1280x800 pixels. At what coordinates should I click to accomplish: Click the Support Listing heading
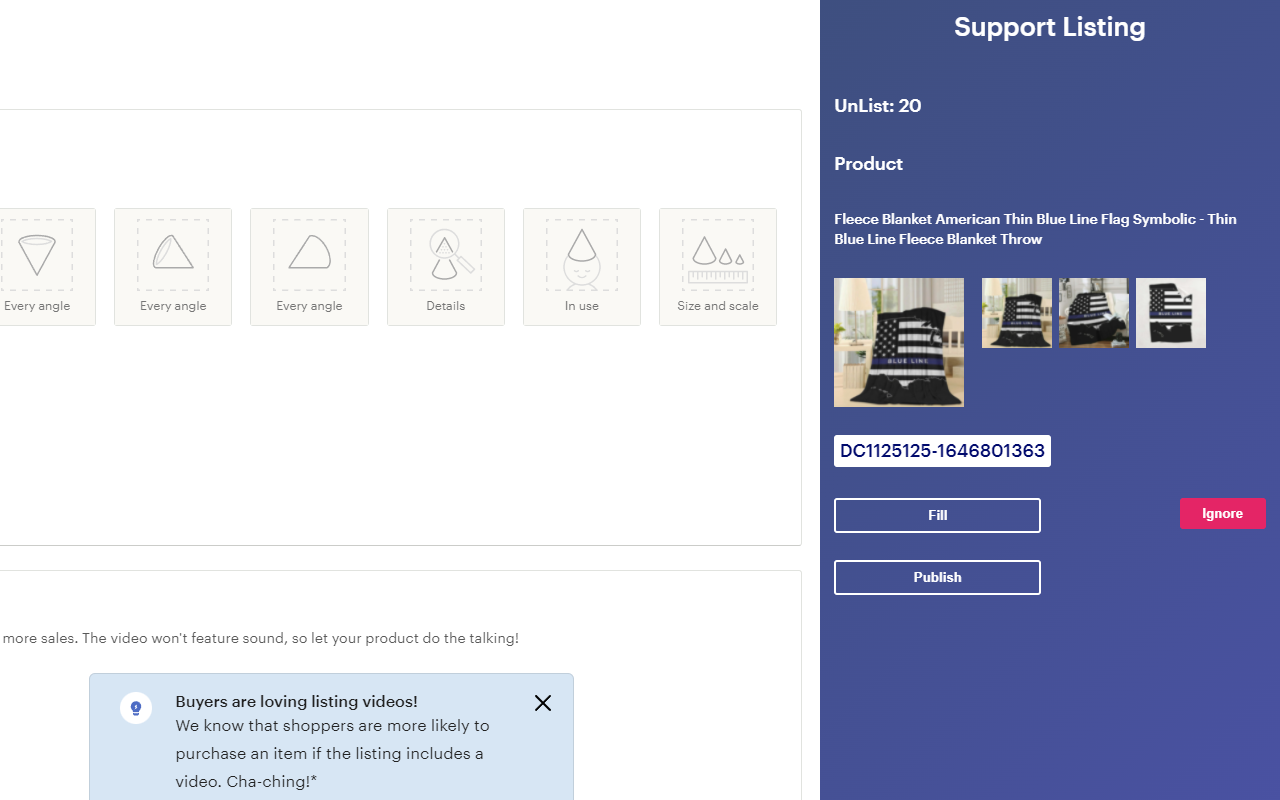(1050, 27)
